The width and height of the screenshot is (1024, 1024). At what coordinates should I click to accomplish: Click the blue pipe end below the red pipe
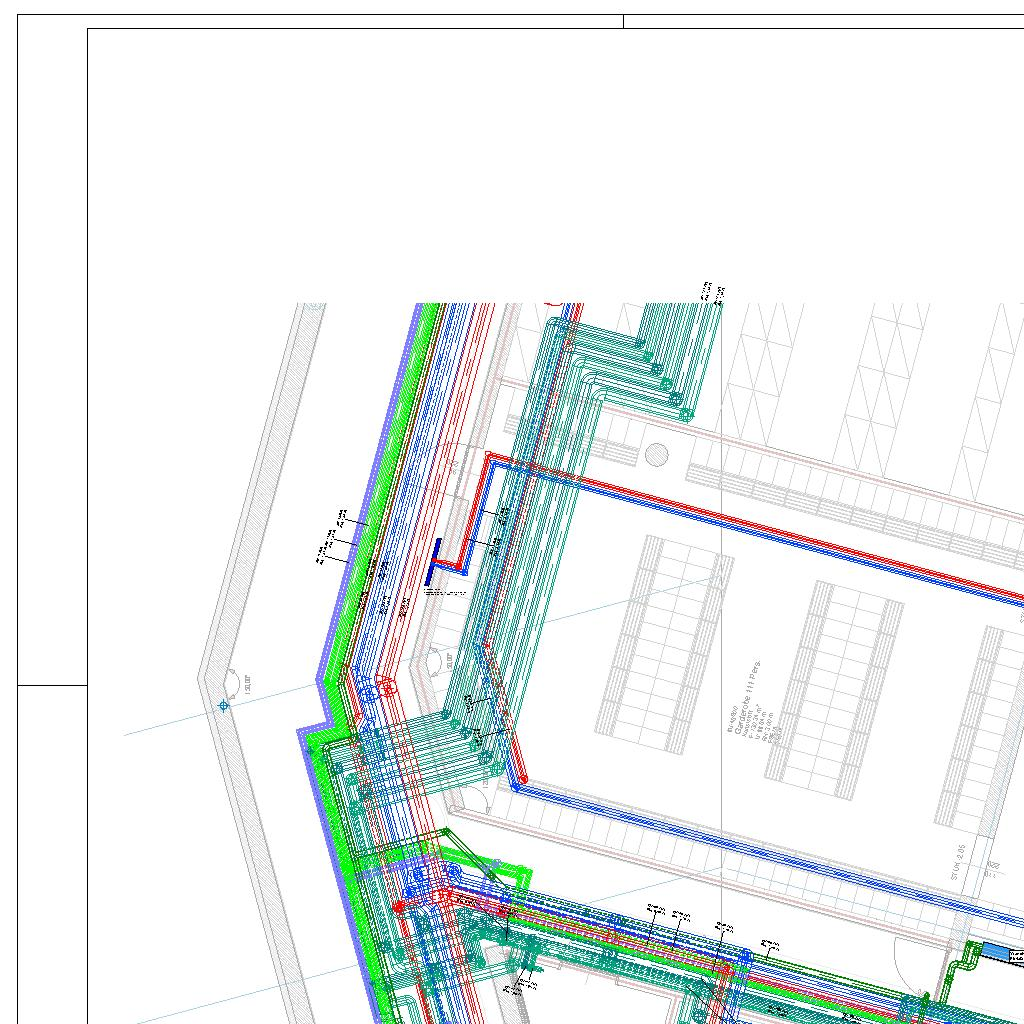tap(516, 787)
